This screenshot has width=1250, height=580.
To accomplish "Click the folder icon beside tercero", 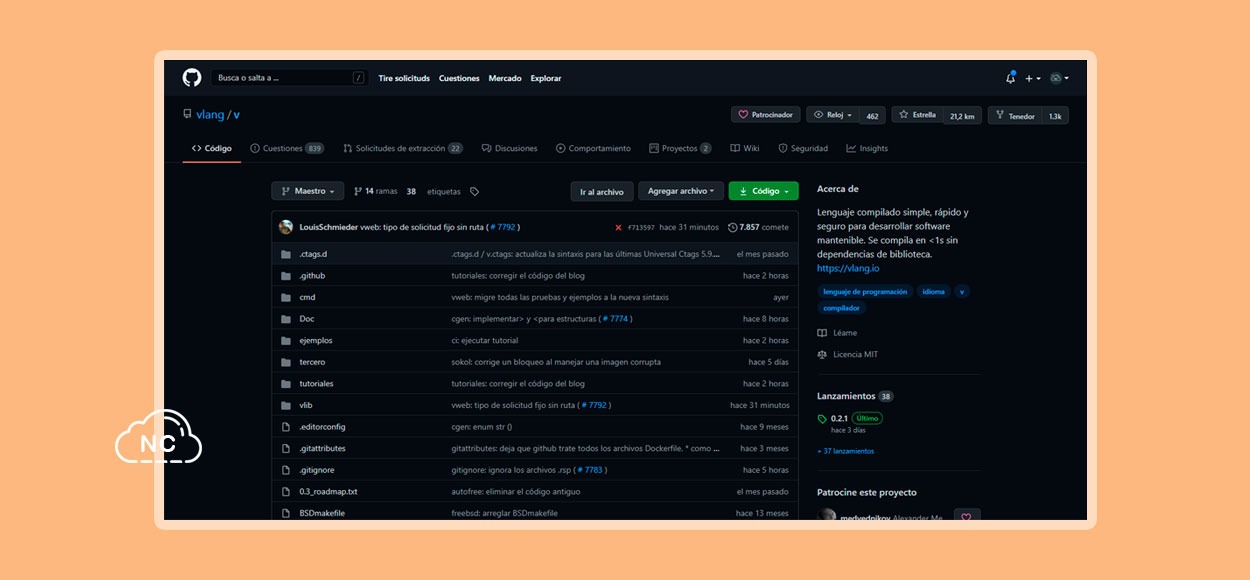I will point(286,362).
